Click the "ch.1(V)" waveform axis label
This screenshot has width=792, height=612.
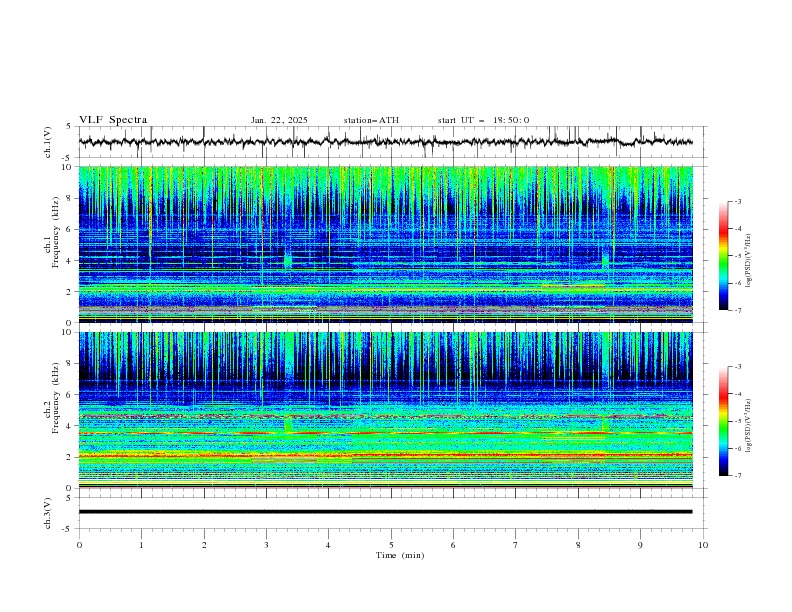[48, 142]
